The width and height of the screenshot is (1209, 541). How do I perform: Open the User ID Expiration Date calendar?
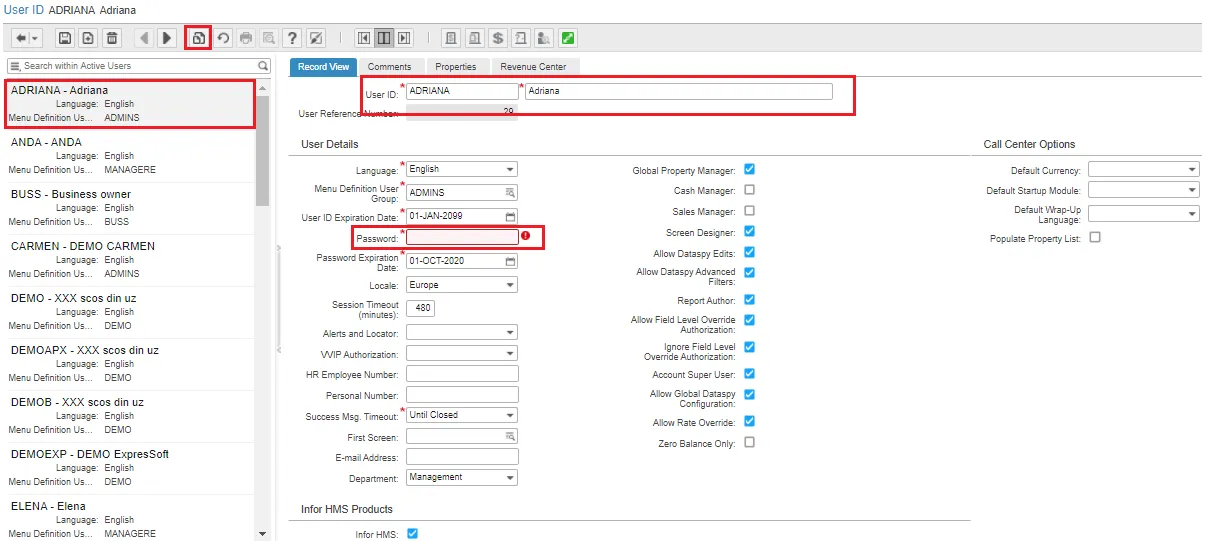(510, 216)
